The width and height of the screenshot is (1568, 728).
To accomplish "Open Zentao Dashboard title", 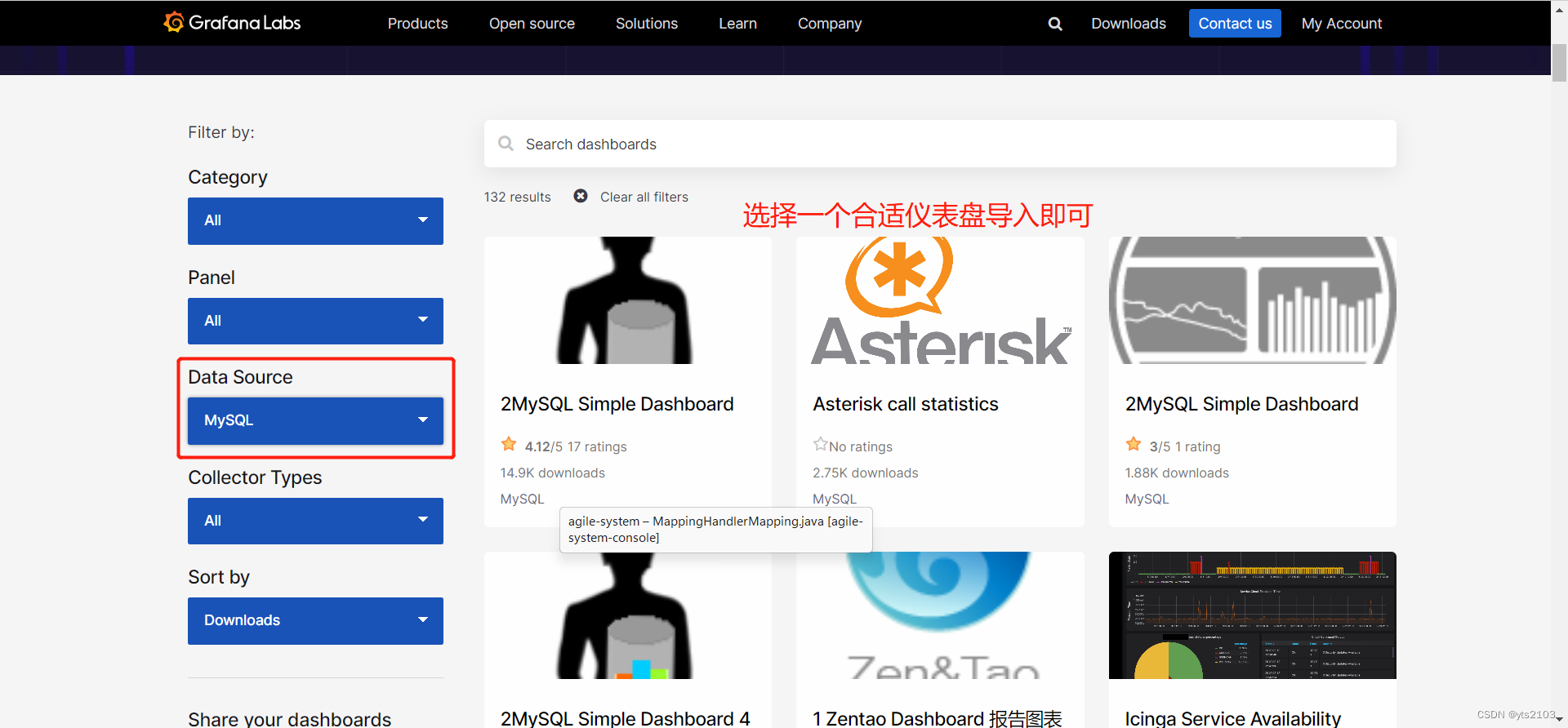I will (937, 718).
